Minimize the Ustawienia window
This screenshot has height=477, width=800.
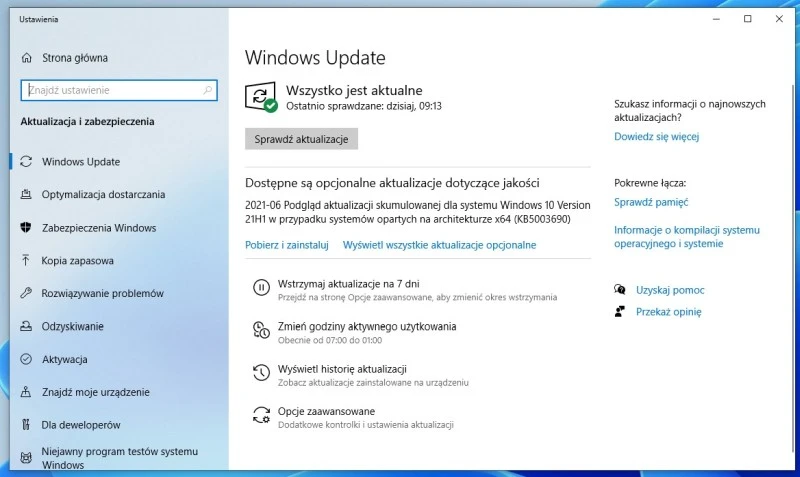pyautogui.click(x=716, y=19)
